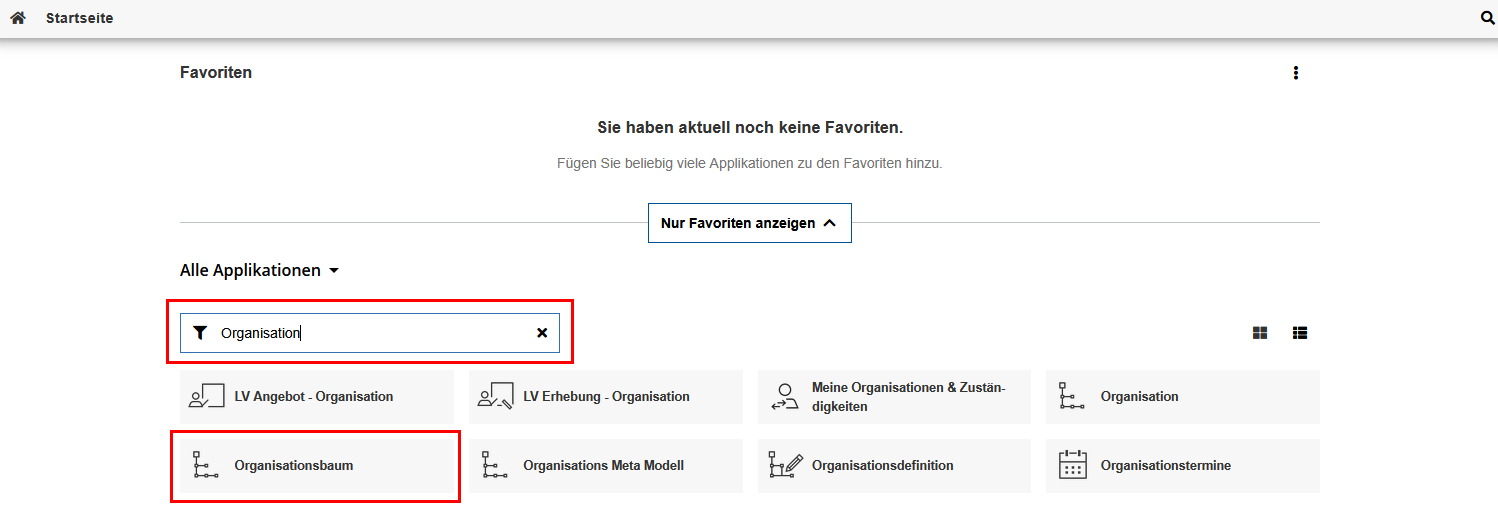Click the filter funnel icon
Viewport: 1498px width, 529px height.
tap(200, 333)
